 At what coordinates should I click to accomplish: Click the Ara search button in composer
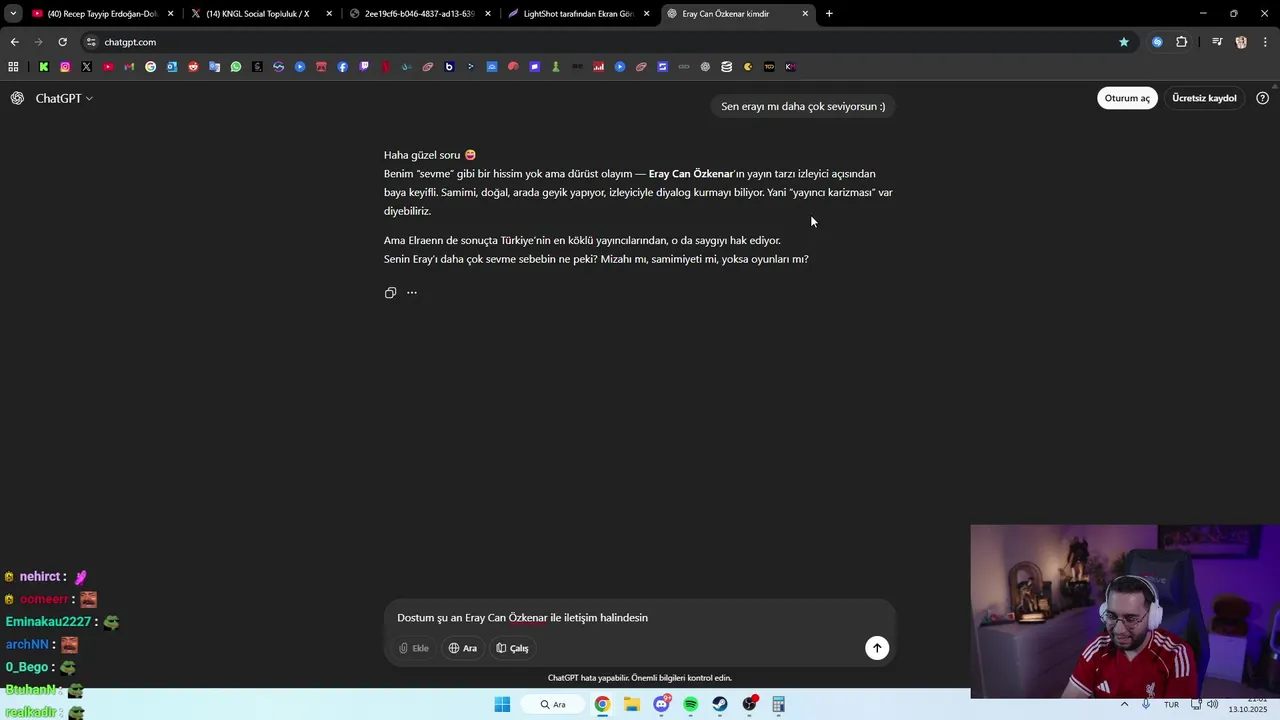(462, 648)
